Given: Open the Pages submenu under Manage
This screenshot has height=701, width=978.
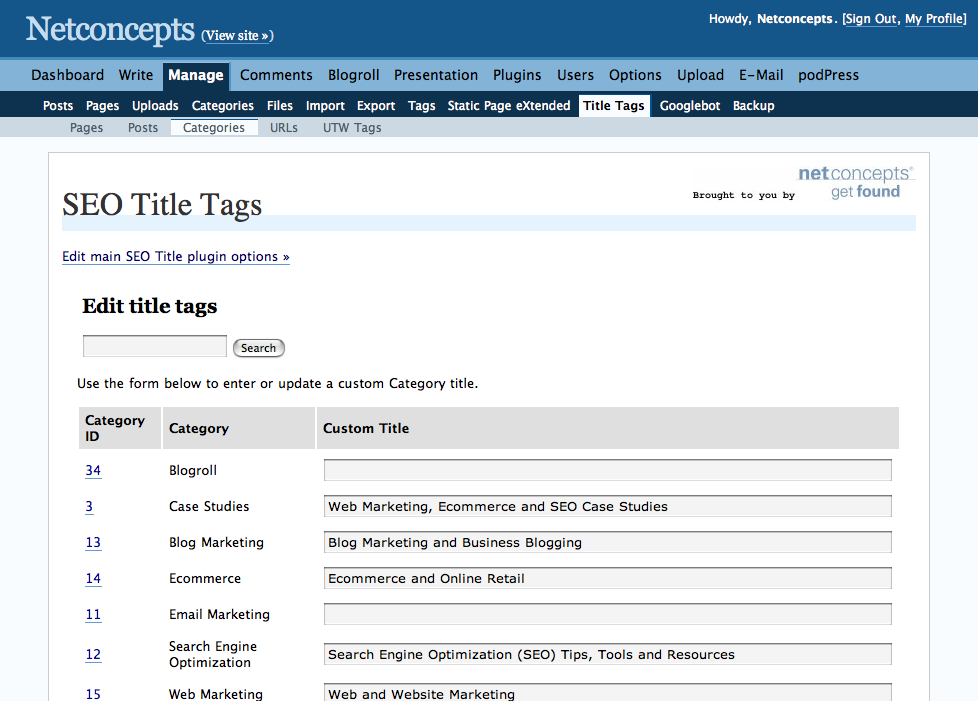Looking at the screenshot, I should click(102, 106).
